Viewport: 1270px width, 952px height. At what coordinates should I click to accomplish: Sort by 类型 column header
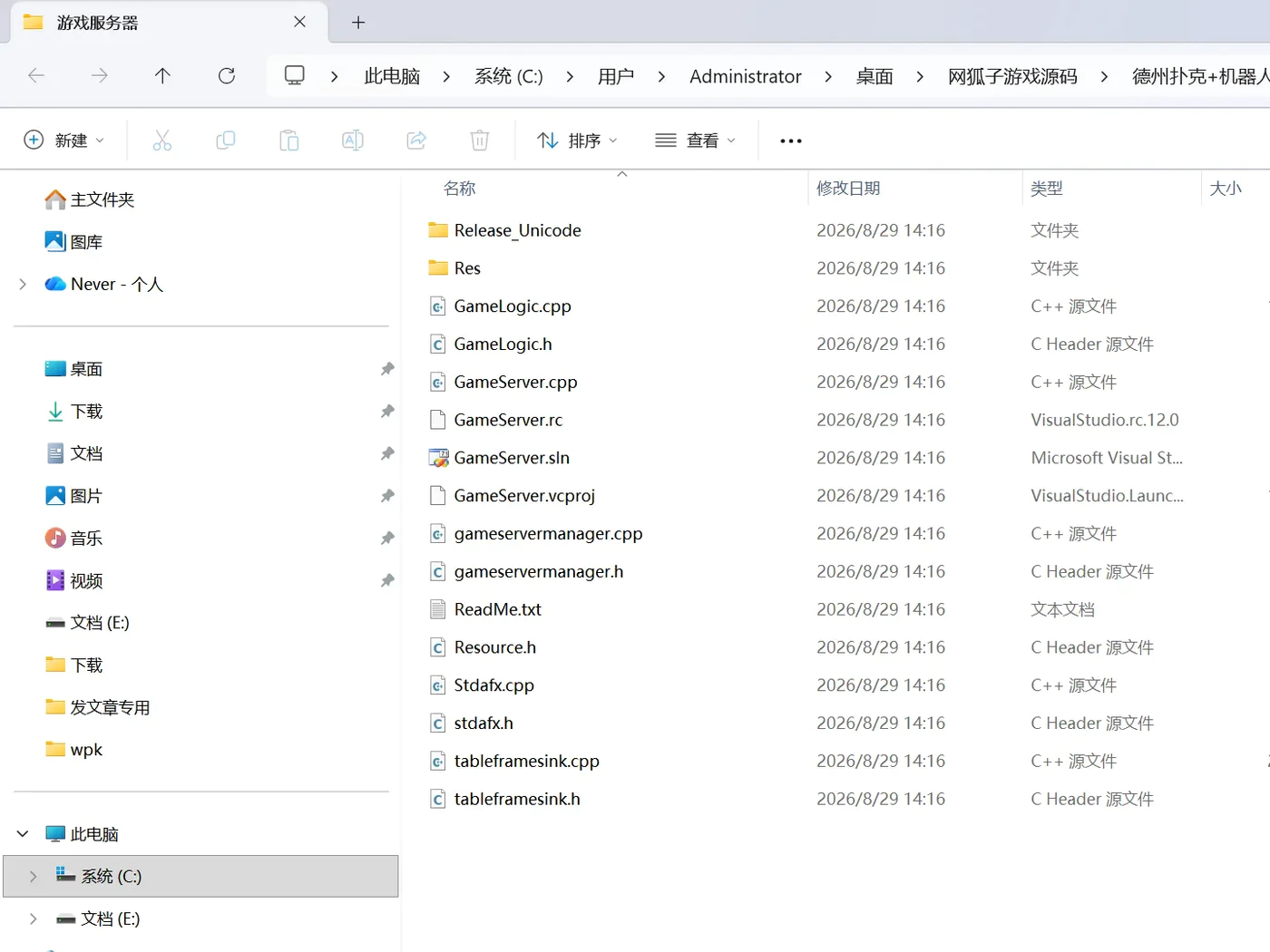[1047, 189]
